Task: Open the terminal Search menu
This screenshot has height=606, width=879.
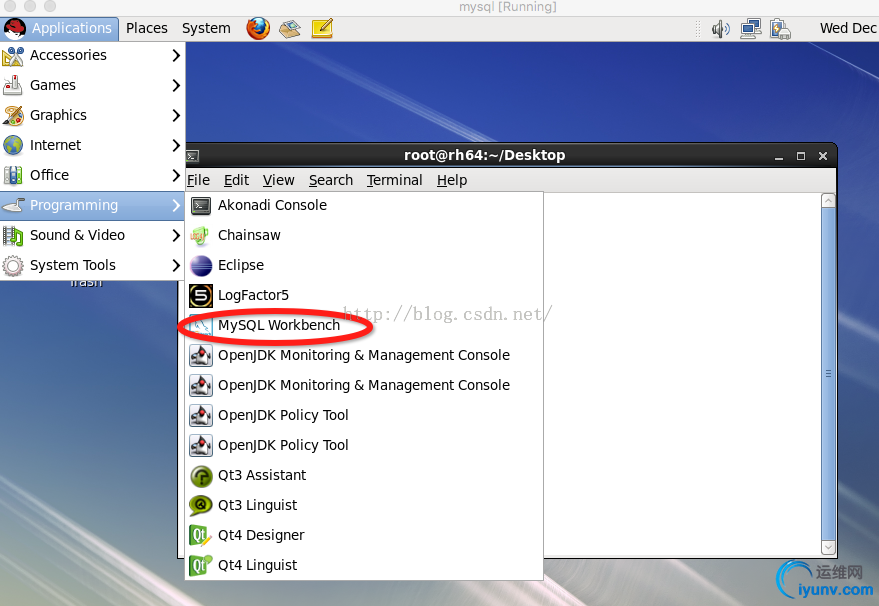Action: (x=331, y=180)
